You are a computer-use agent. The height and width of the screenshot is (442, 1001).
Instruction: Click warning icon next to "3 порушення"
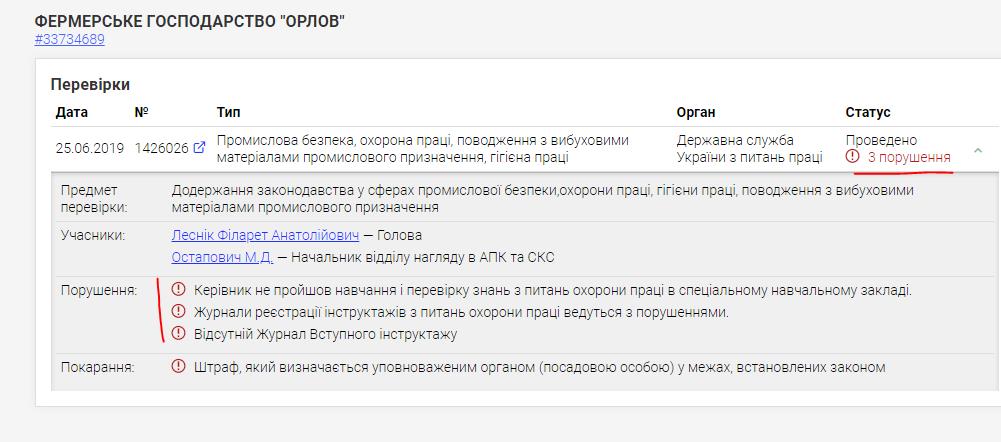point(852,157)
